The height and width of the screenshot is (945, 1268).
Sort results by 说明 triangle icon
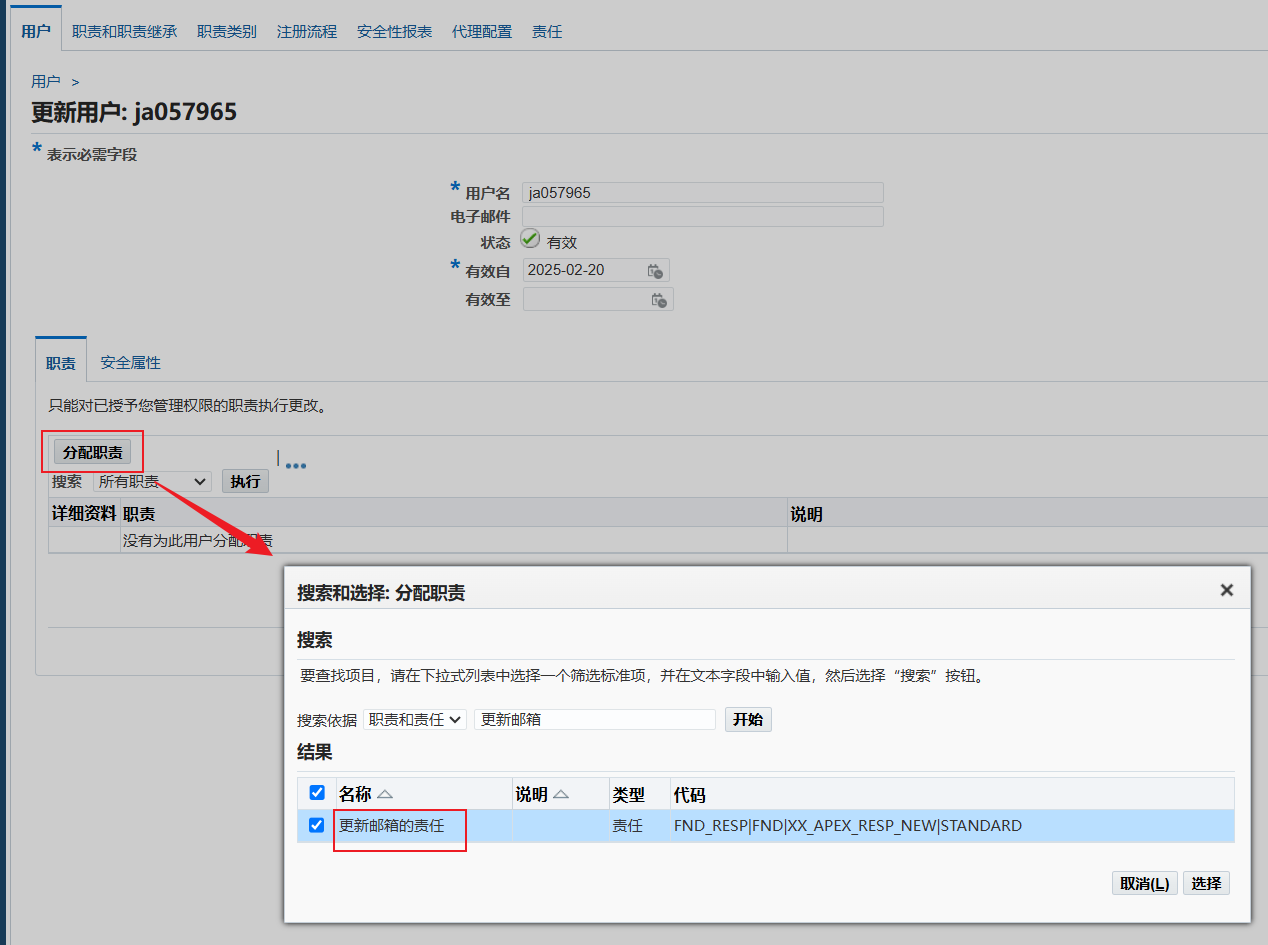click(561, 794)
